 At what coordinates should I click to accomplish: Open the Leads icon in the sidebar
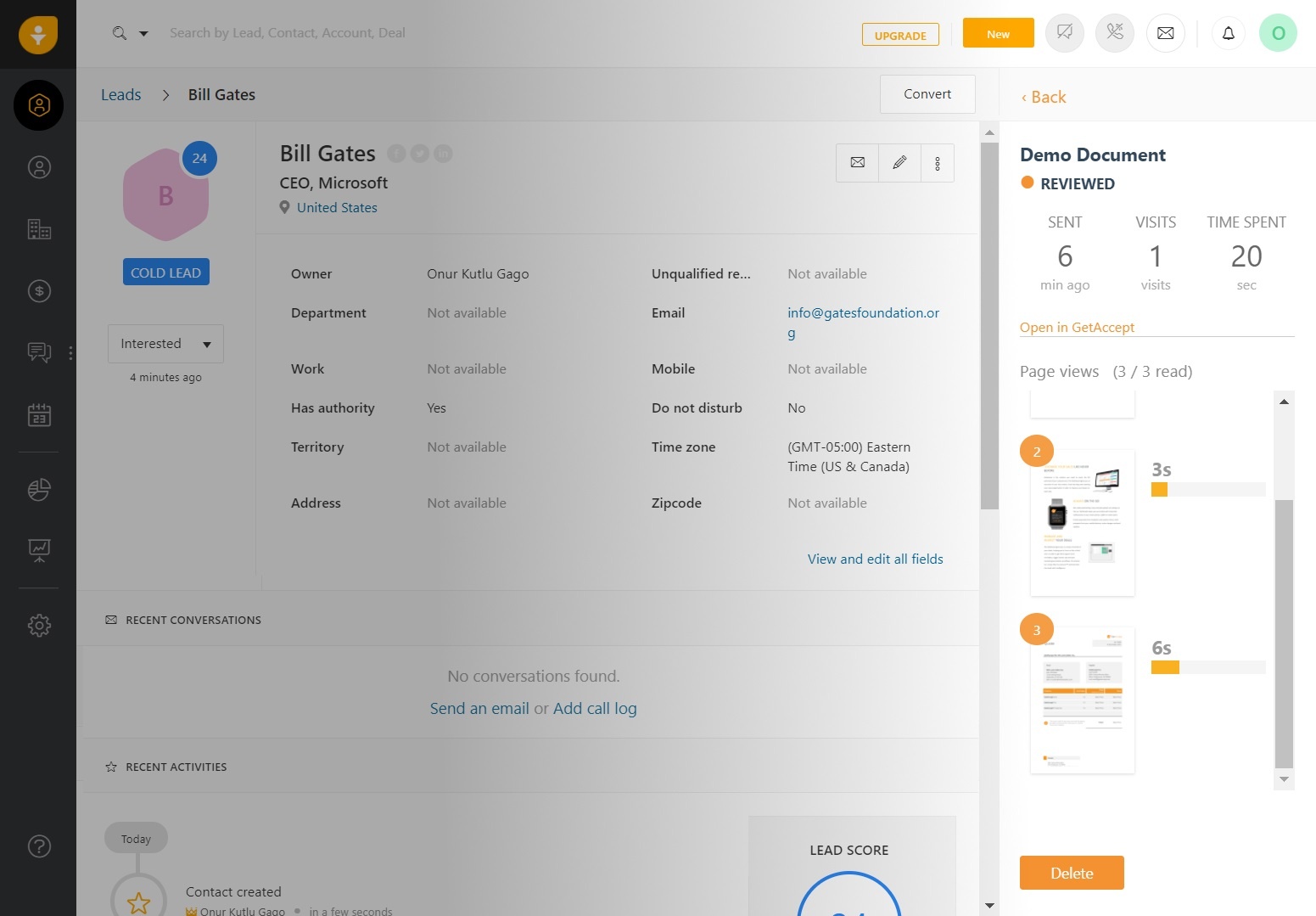pyautogui.click(x=39, y=106)
